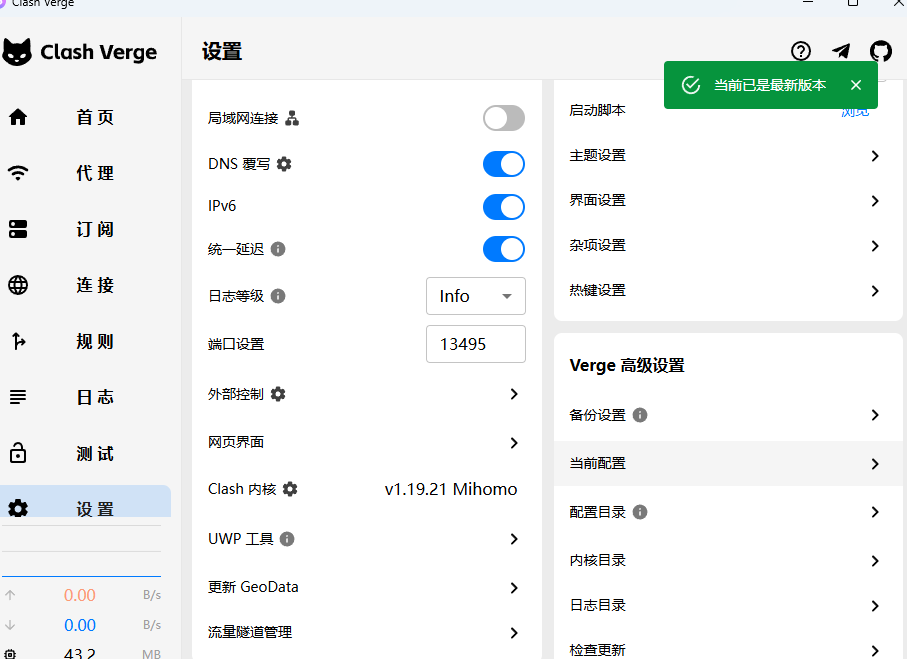The height and width of the screenshot is (659, 907).
Task: Show the info icon next to 统一延迟
Action: pyautogui.click(x=278, y=249)
